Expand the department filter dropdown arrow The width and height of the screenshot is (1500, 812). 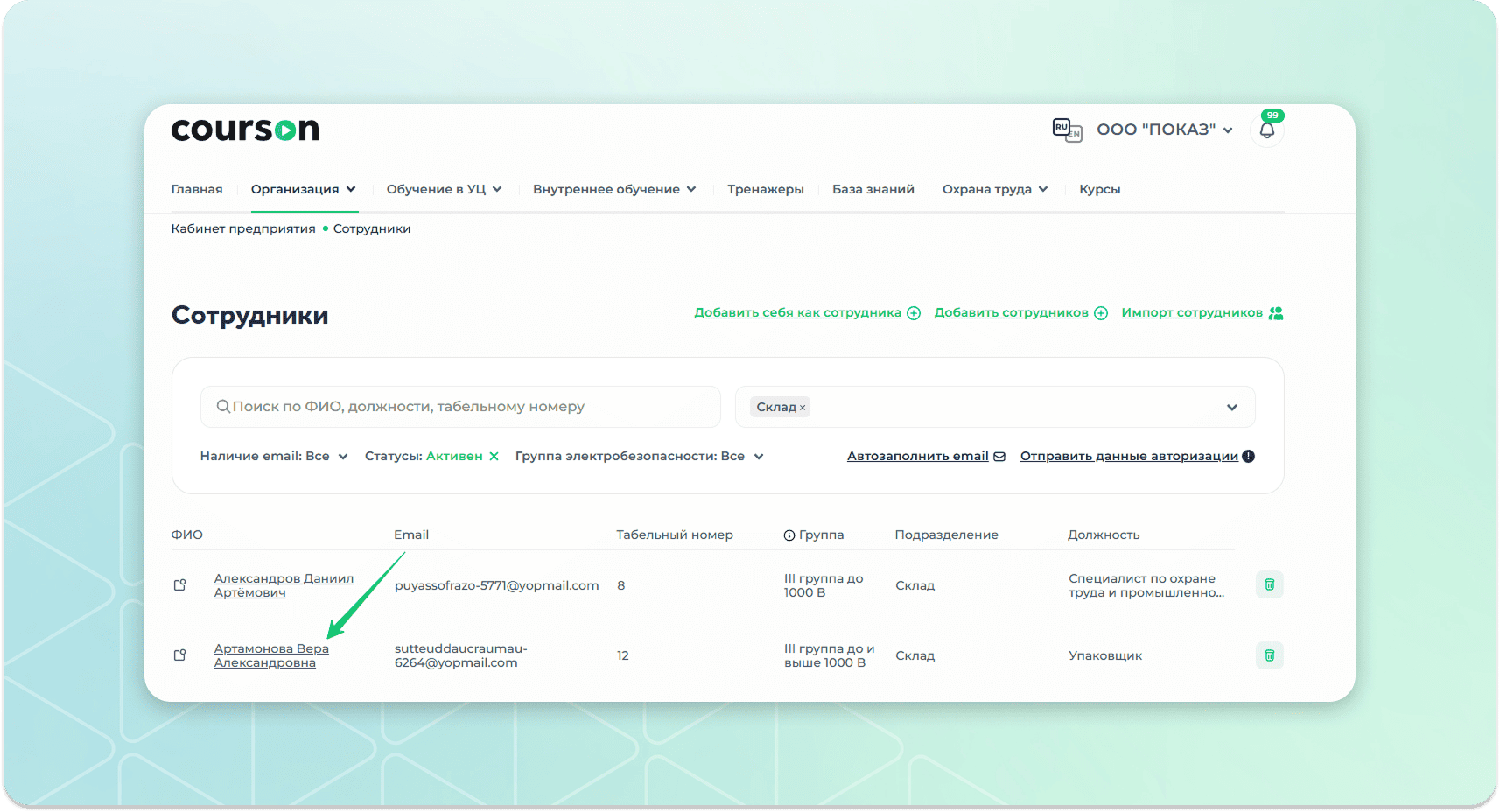click(x=1231, y=408)
